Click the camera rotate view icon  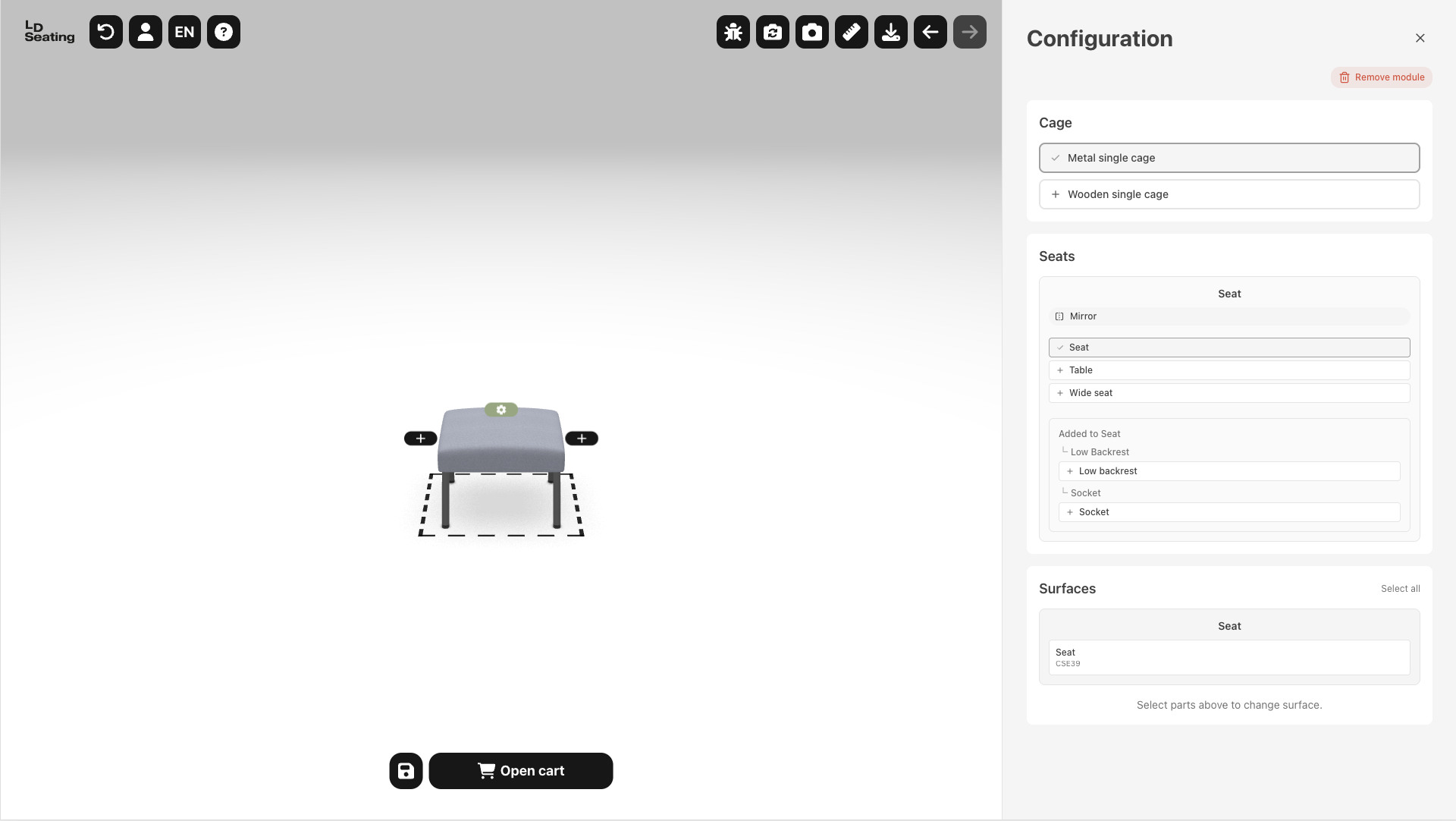773,32
